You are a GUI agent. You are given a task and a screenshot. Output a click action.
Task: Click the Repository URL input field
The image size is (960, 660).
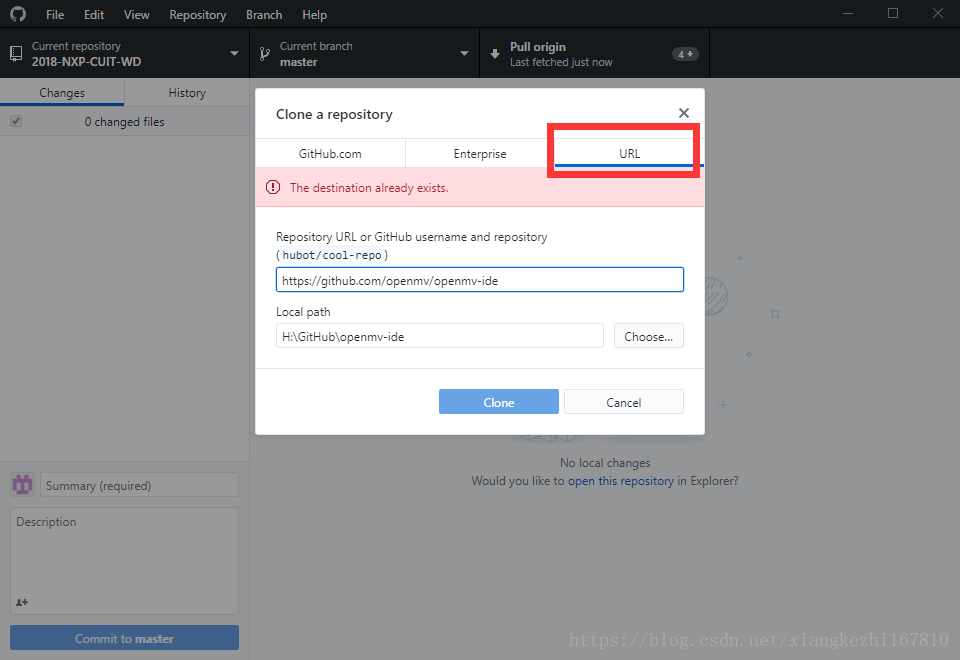tap(479, 280)
